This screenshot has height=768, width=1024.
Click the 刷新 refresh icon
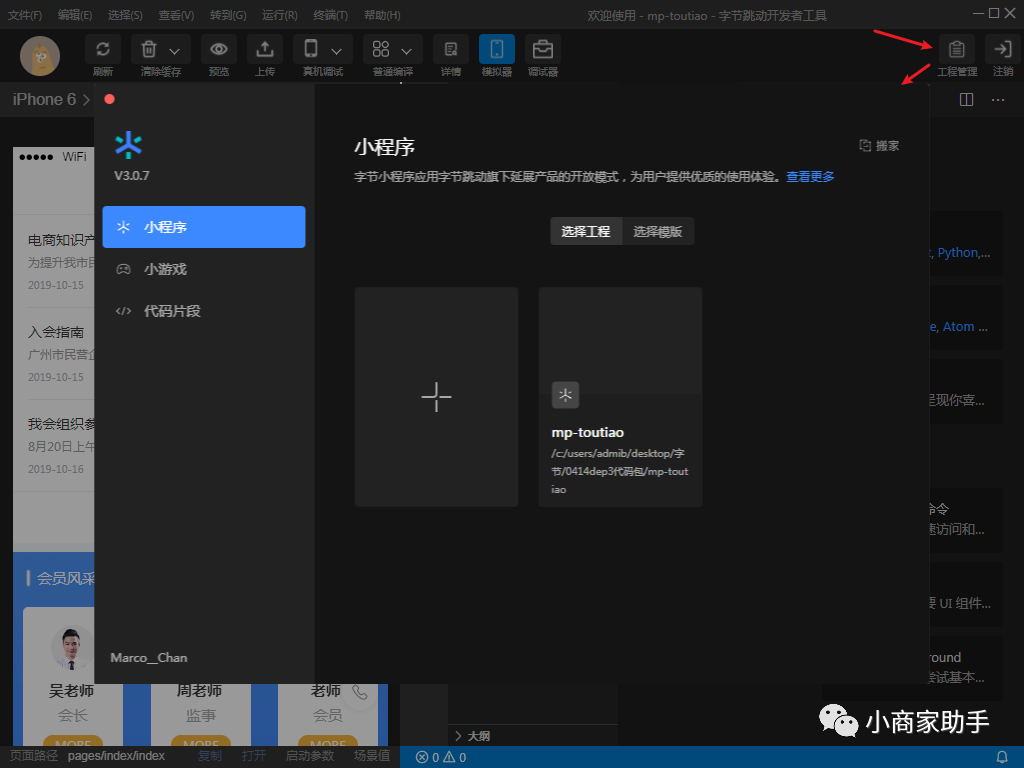pyautogui.click(x=103, y=50)
